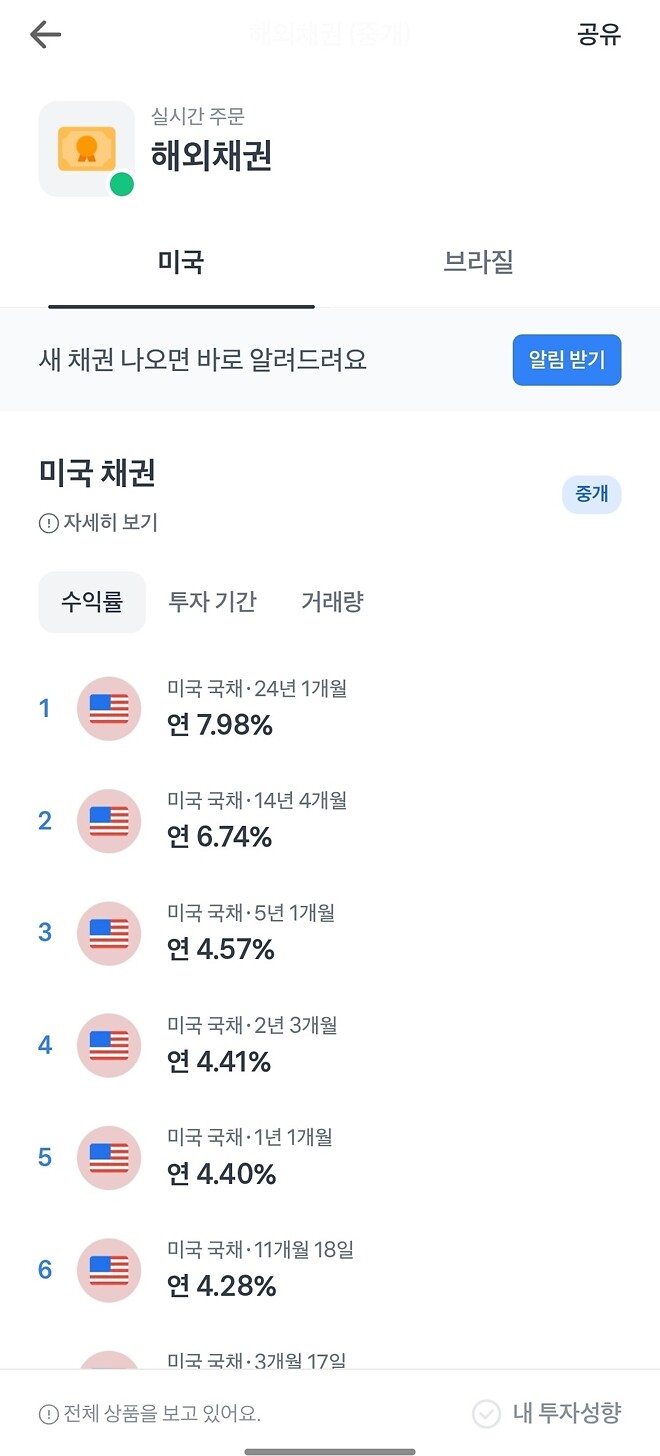
Task: Click the 공유 share option
Action: click(x=601, y=34)
